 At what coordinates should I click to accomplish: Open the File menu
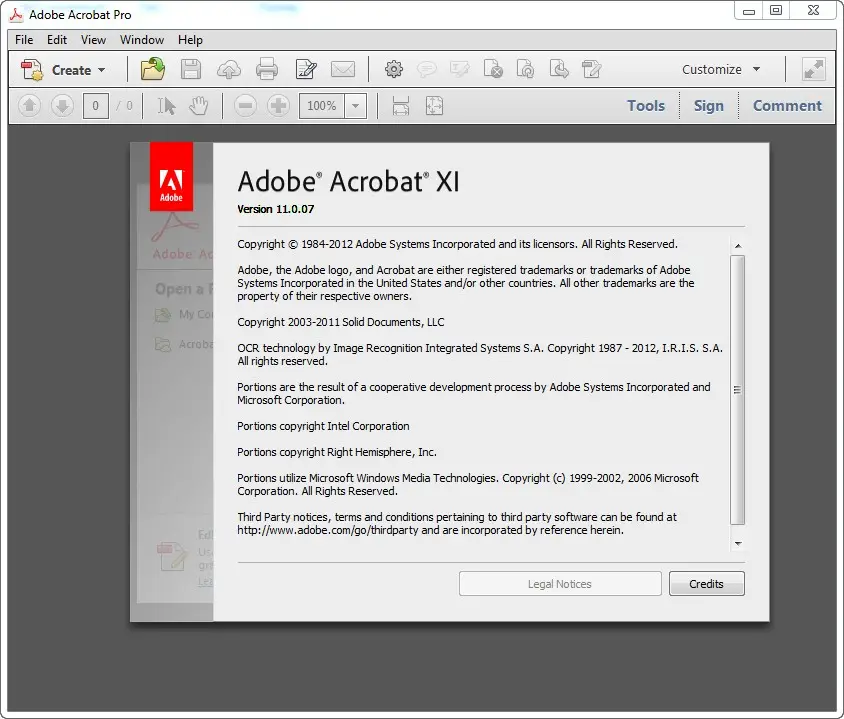24,40
